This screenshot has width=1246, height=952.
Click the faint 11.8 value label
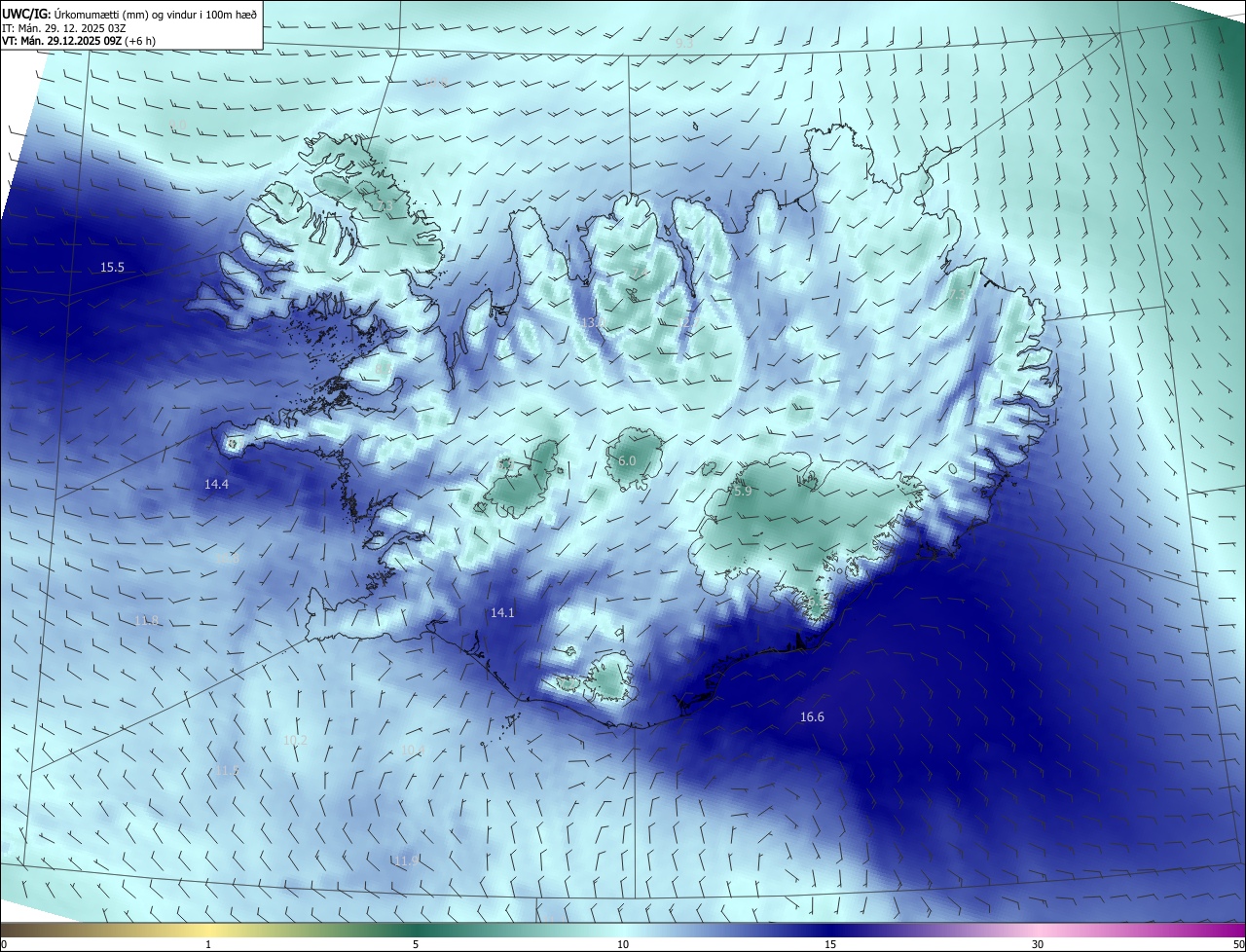(x=146, y=620)
